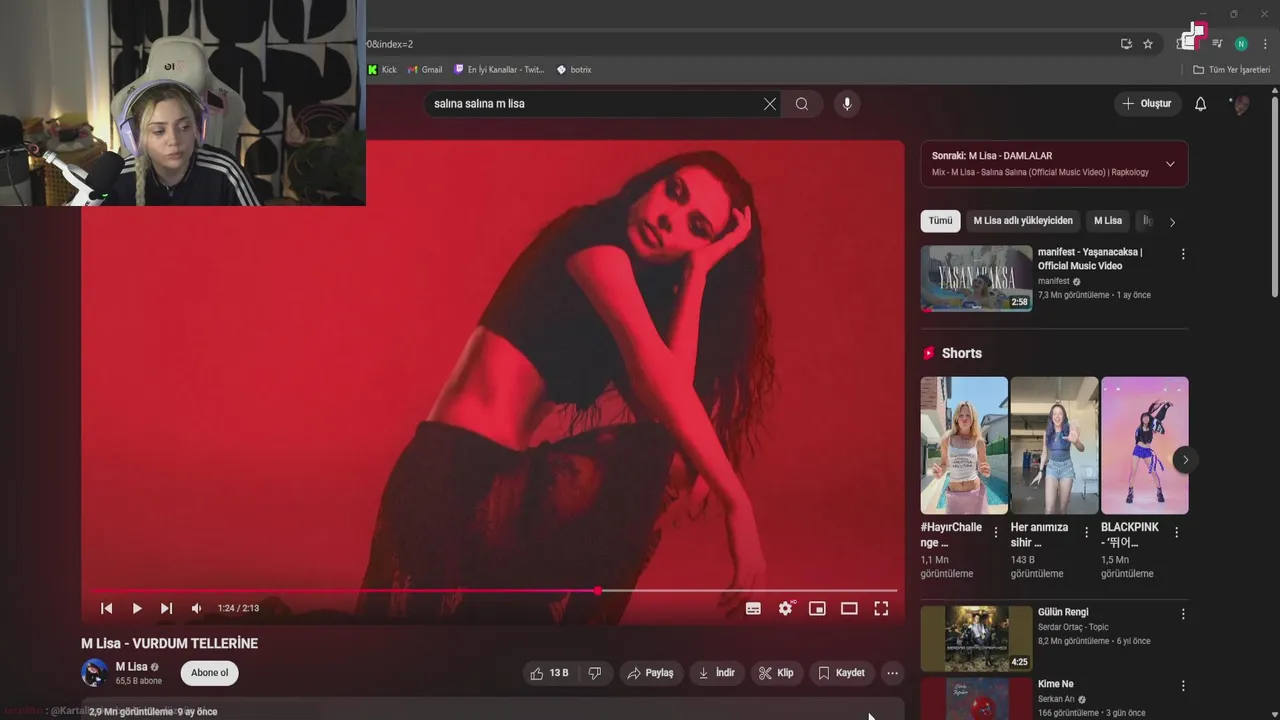Open the notifications bell
The height and width of the screenshot is (720, 1280).
(1201, 104)
